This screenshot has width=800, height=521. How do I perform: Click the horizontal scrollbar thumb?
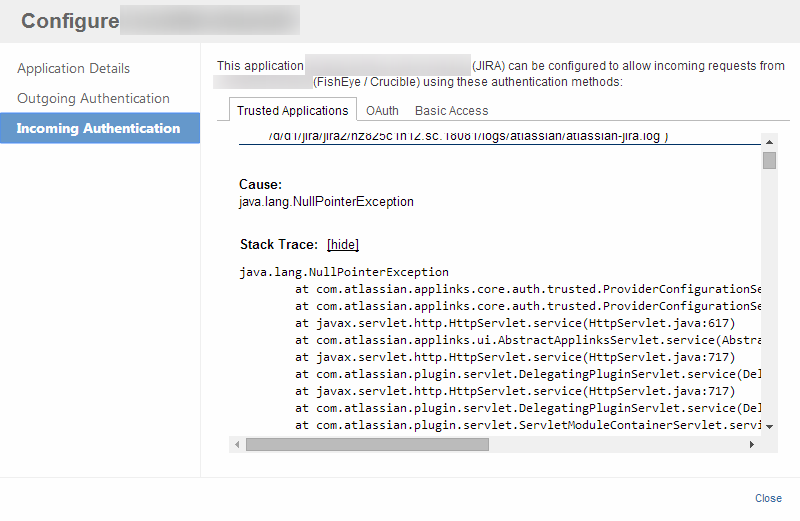(x=367, y=444)
